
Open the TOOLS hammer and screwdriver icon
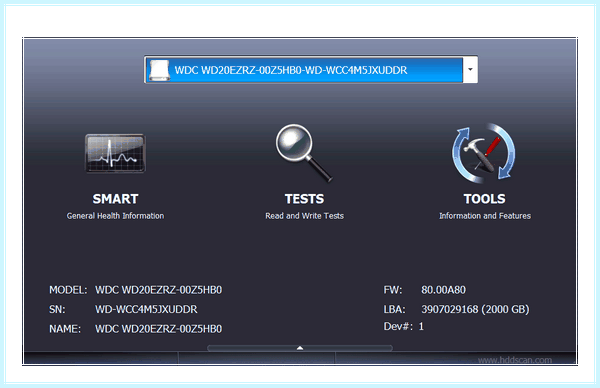(484, 153)
